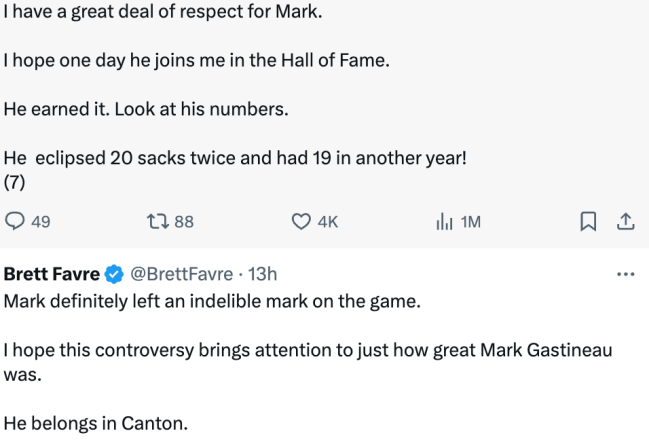Bookmark the tweet with the bookmark icon
Screen dimensions: 649x448
tap(589, 222)
